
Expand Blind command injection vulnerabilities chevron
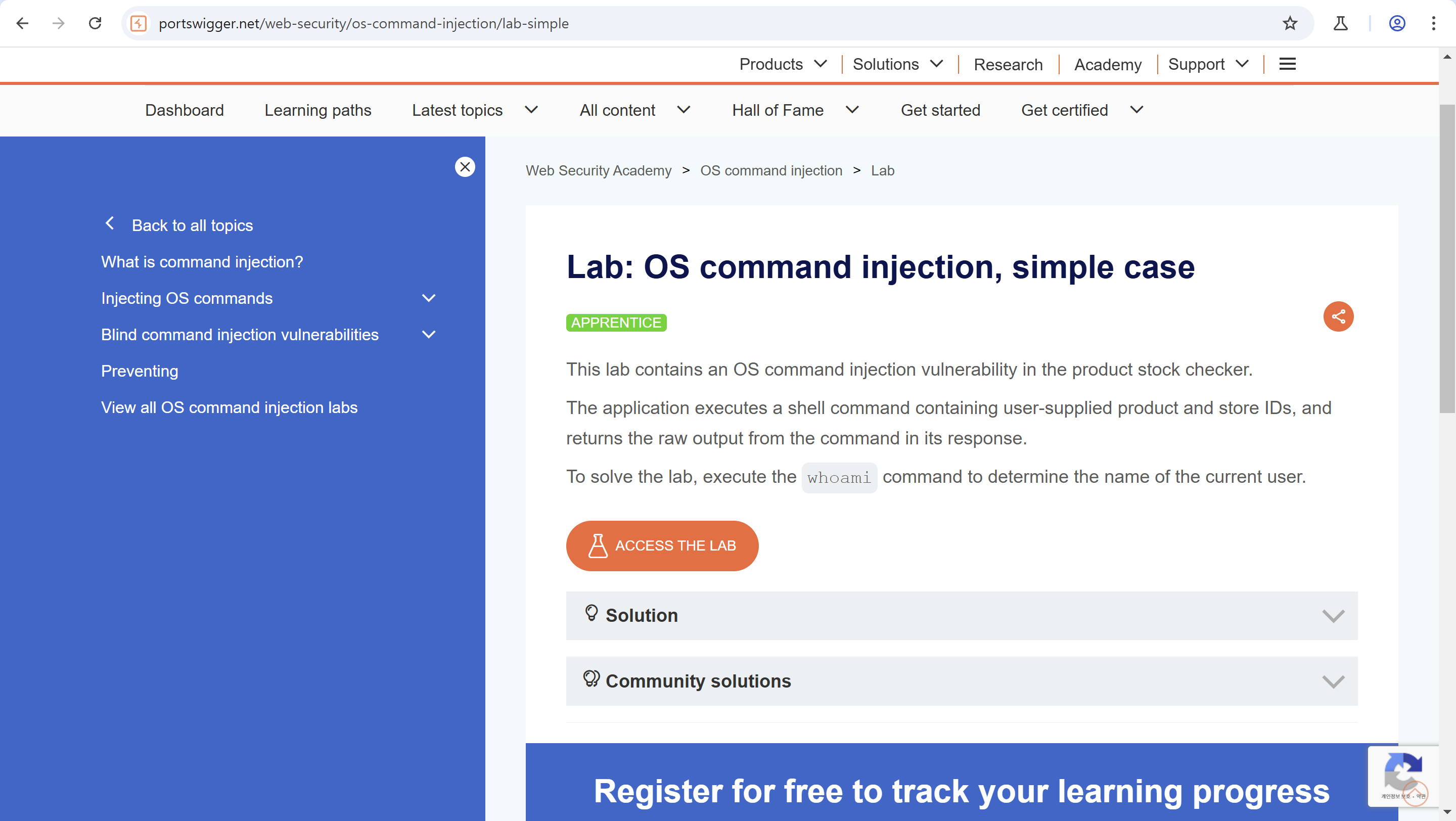[x=429, y=335]
